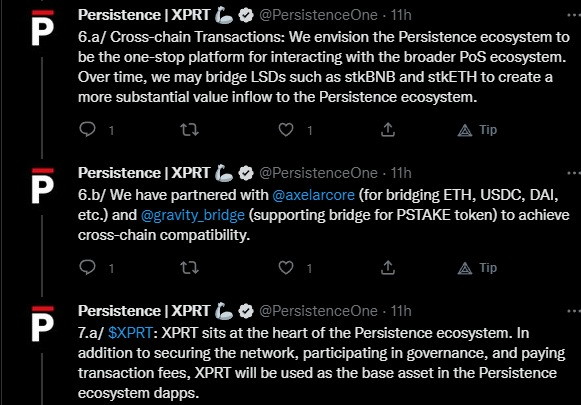Open Persistence avatar on the 6.b tweet
Screen dimensions: 581x405
pyautogui.click(x=43, y=186)
